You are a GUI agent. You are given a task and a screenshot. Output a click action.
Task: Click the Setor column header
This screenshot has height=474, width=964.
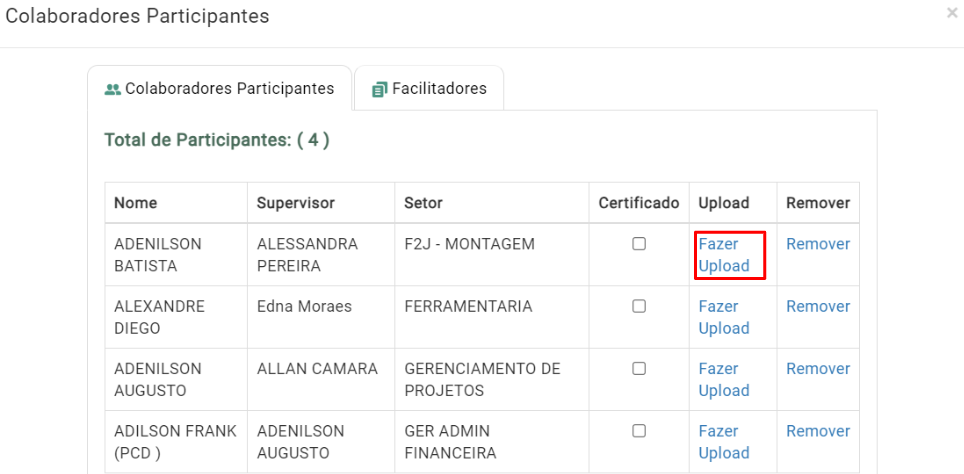click(x=423, y=203)
